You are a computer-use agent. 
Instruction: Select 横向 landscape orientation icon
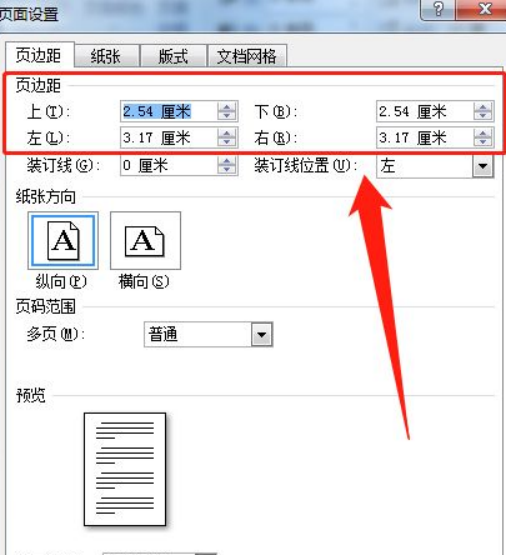tap(145, 241)
